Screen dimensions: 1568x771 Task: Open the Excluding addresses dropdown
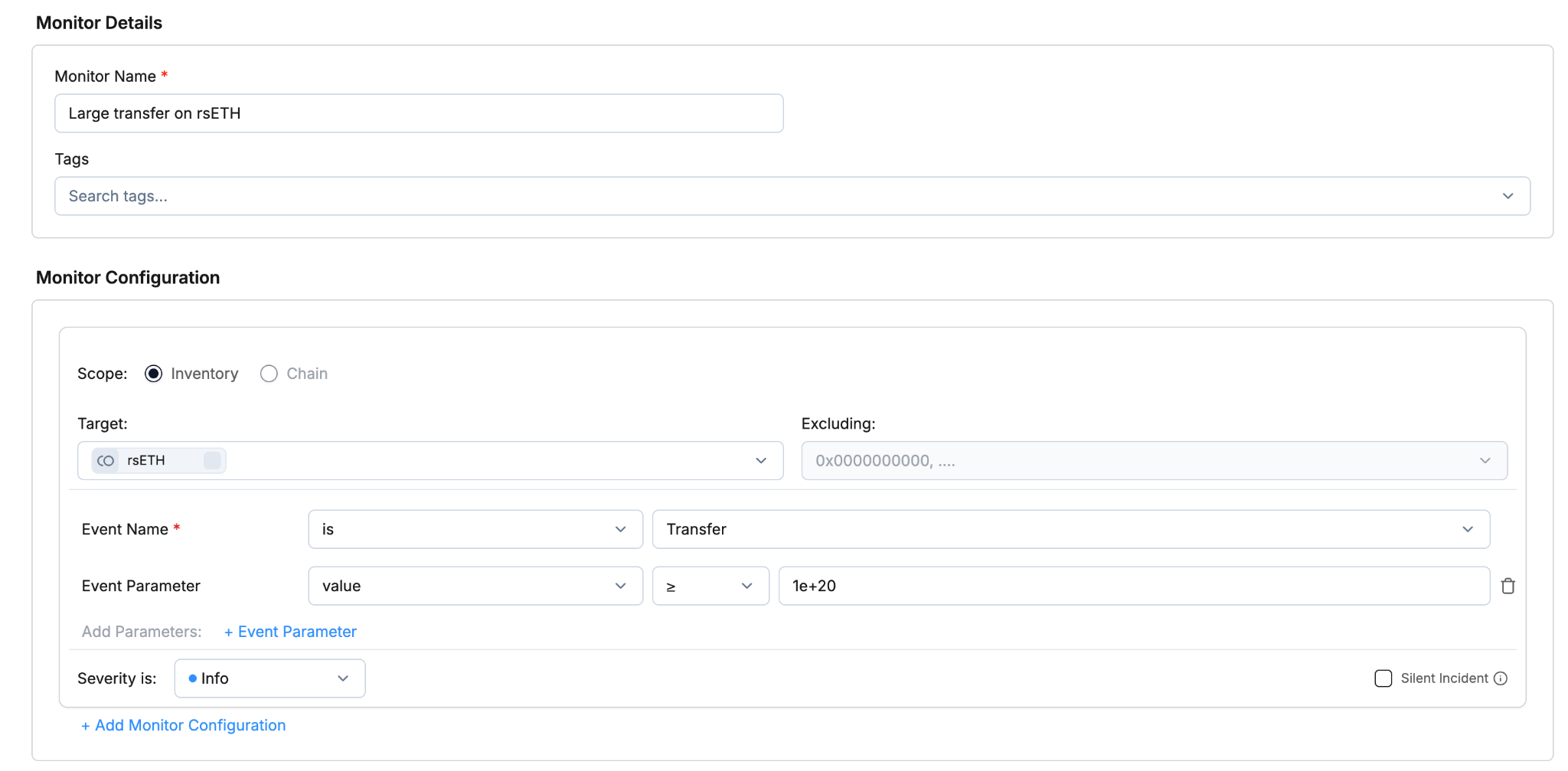pos(1153,460)
